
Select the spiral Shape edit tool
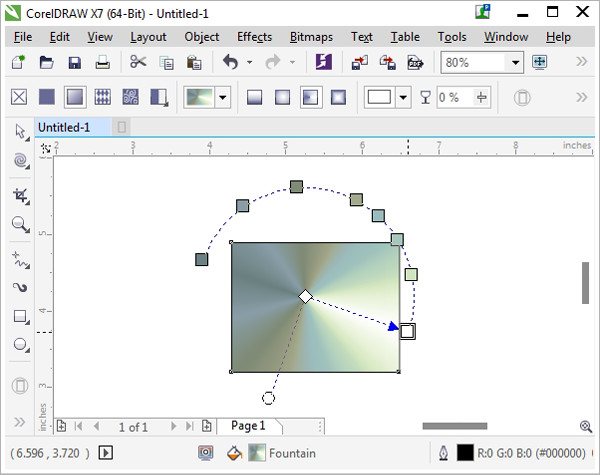[21, 160]
